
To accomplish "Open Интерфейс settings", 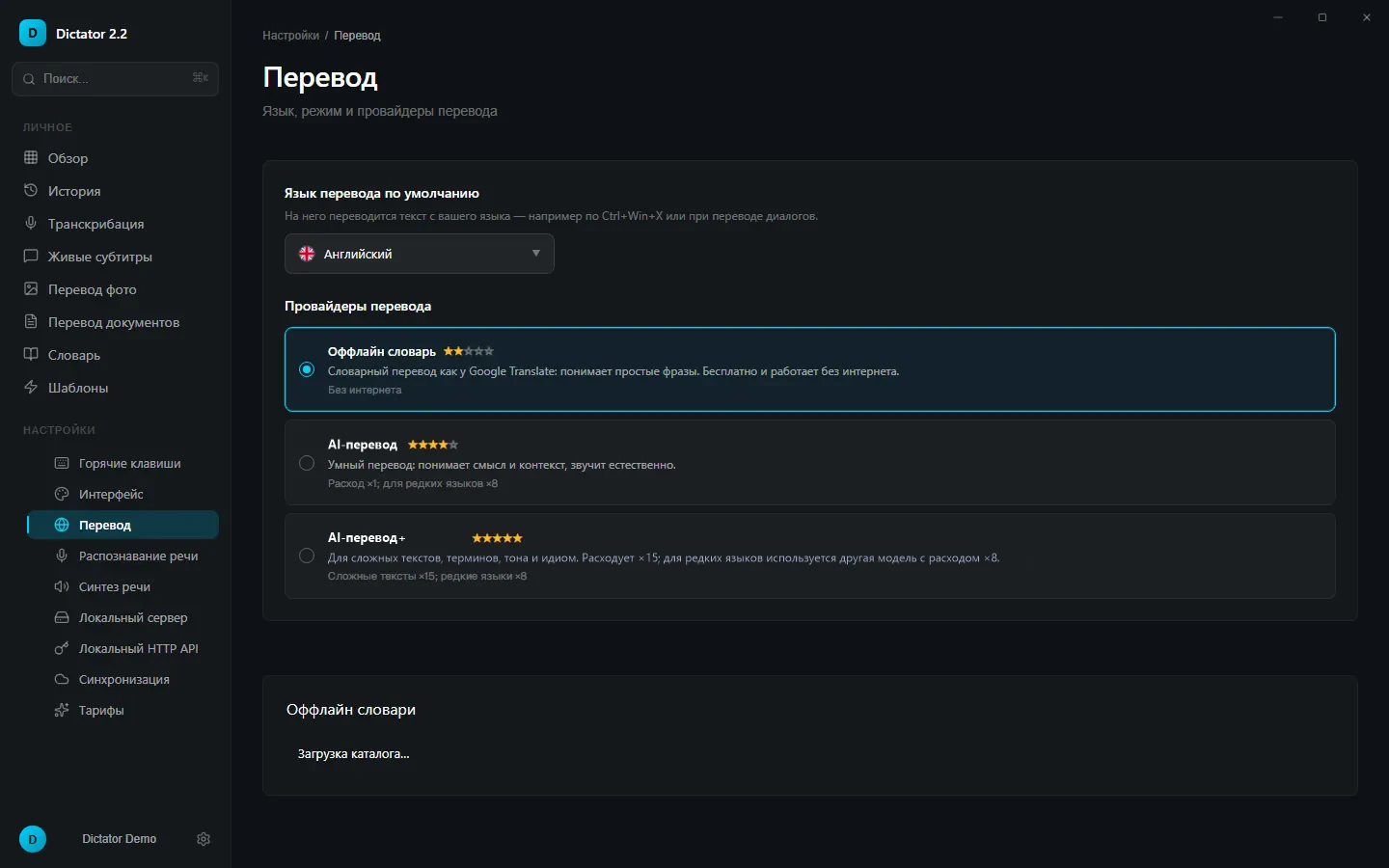I will click(x=123, y=494).
